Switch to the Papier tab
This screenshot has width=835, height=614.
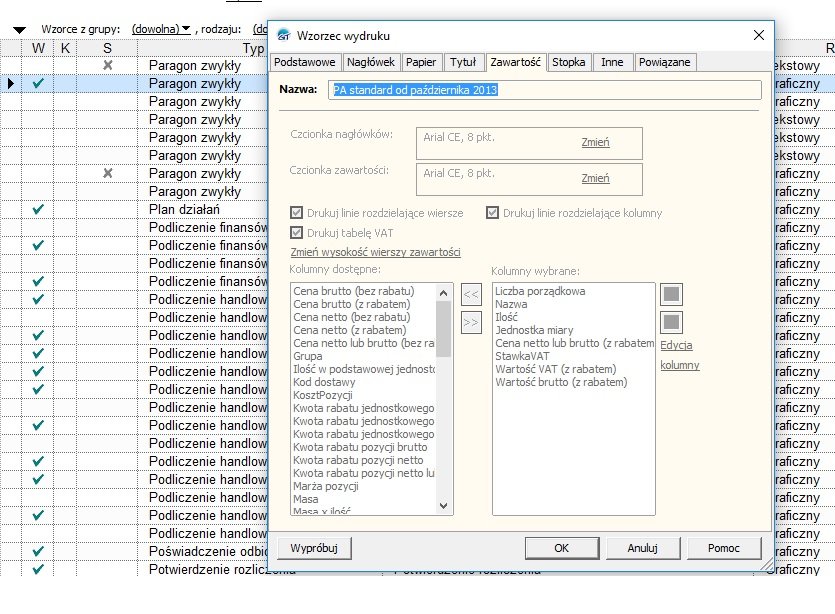coord(421,62)
